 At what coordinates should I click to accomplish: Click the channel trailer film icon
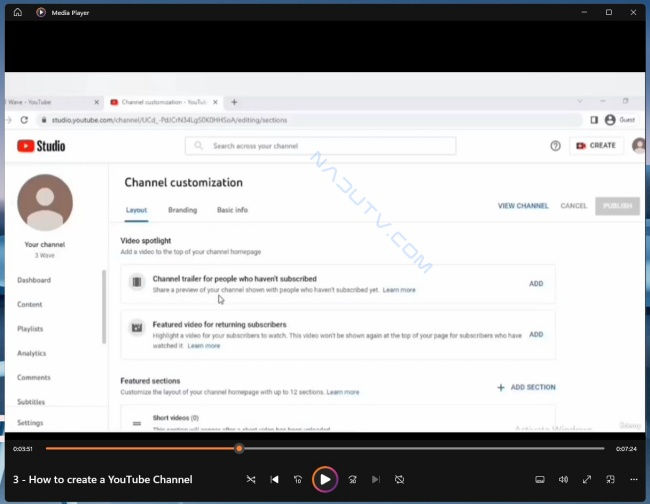[x=137, y=282]
